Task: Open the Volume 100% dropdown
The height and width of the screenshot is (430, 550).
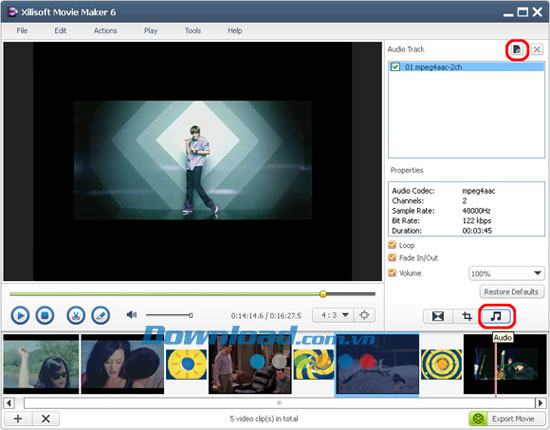Action: coord(507,273)
